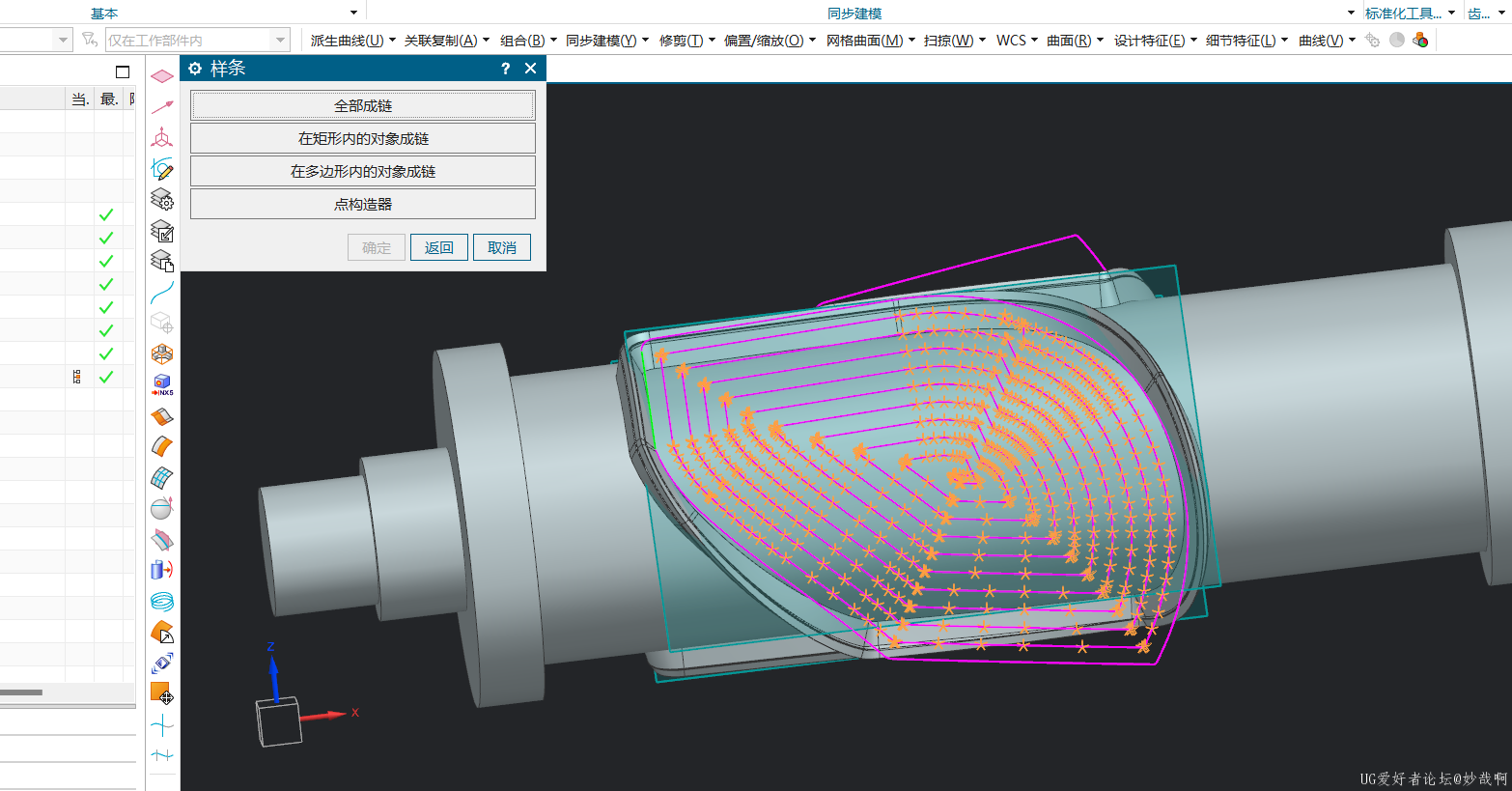This screenshot has width=1512, height=791.
Task: Open the 组合(B) dropdown menu
Action: coord(528,41)
